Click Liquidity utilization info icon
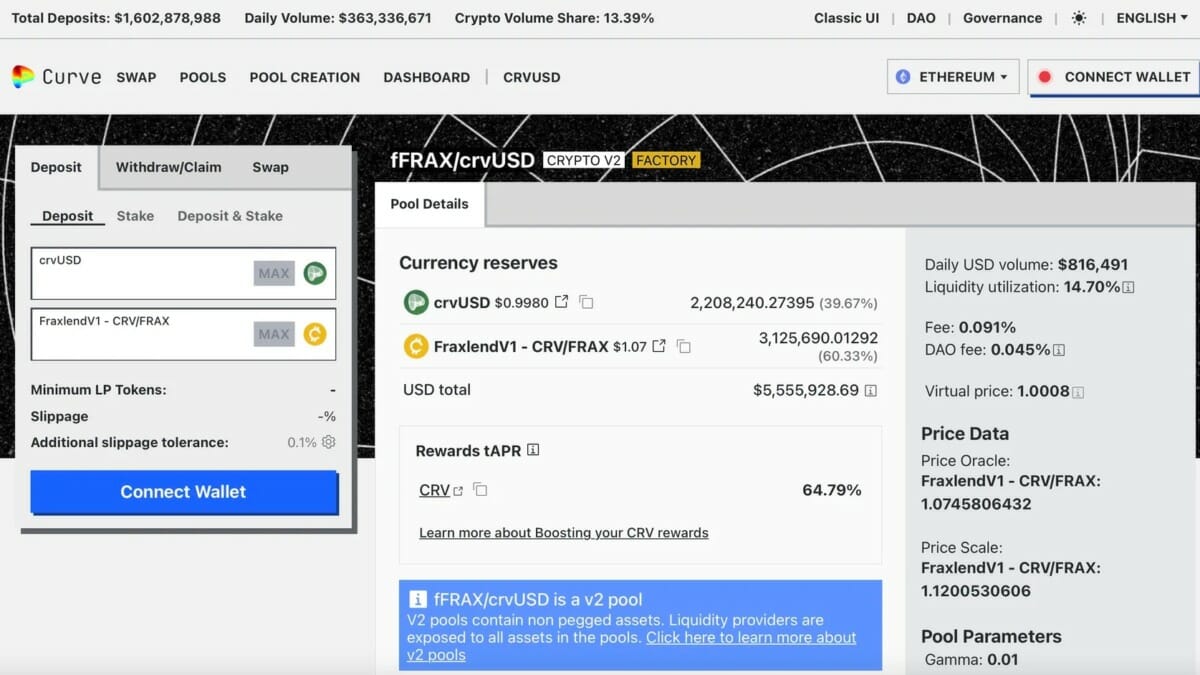Viewport: 1200px width, 675px height. tap(1129, 287)
